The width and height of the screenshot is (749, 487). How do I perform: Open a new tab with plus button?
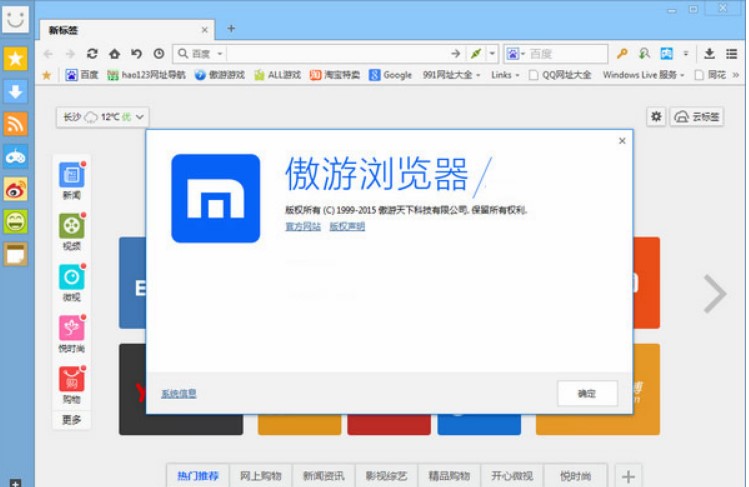(231, 28)
